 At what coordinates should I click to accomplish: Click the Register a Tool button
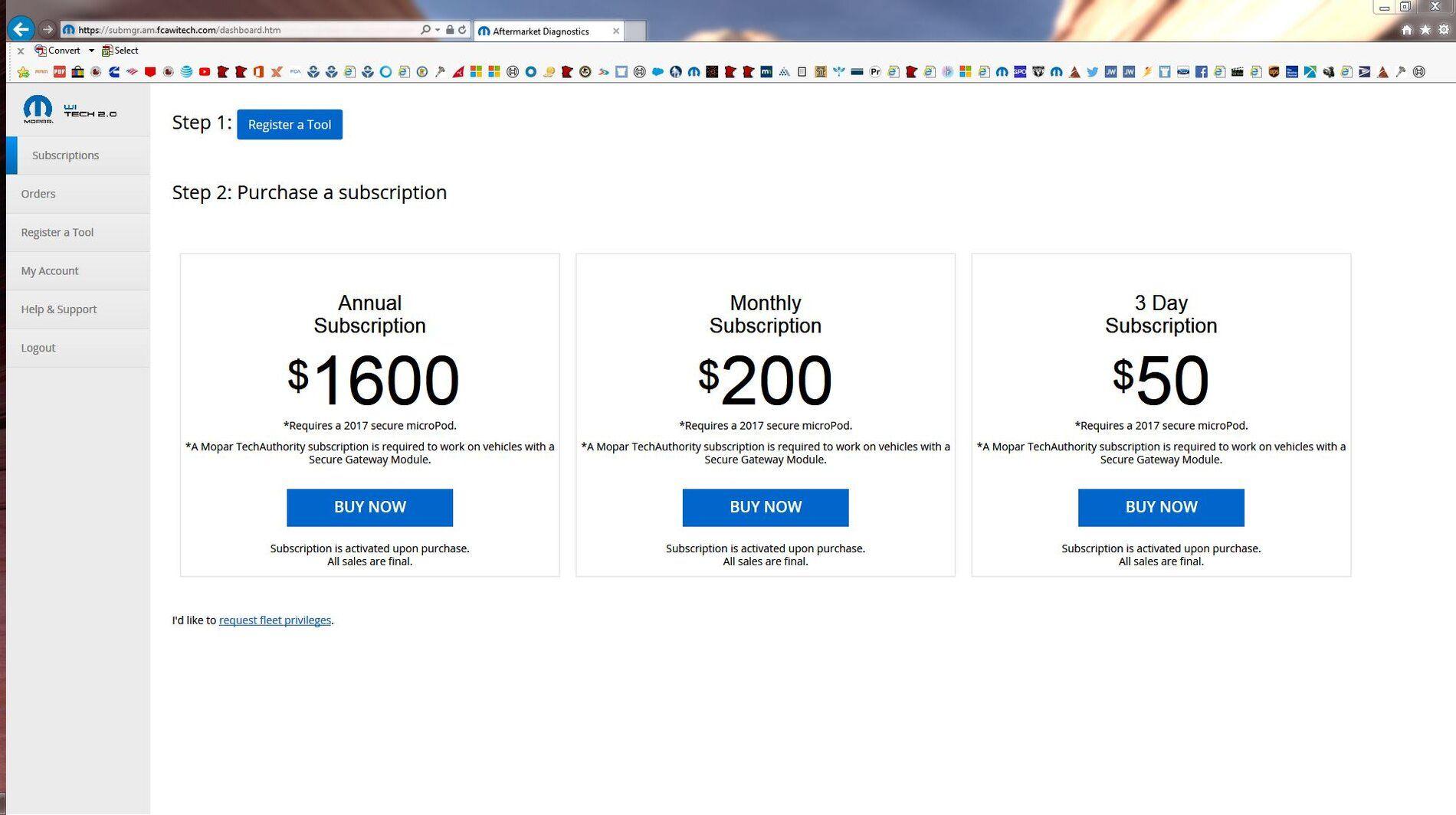coord(290,125)
